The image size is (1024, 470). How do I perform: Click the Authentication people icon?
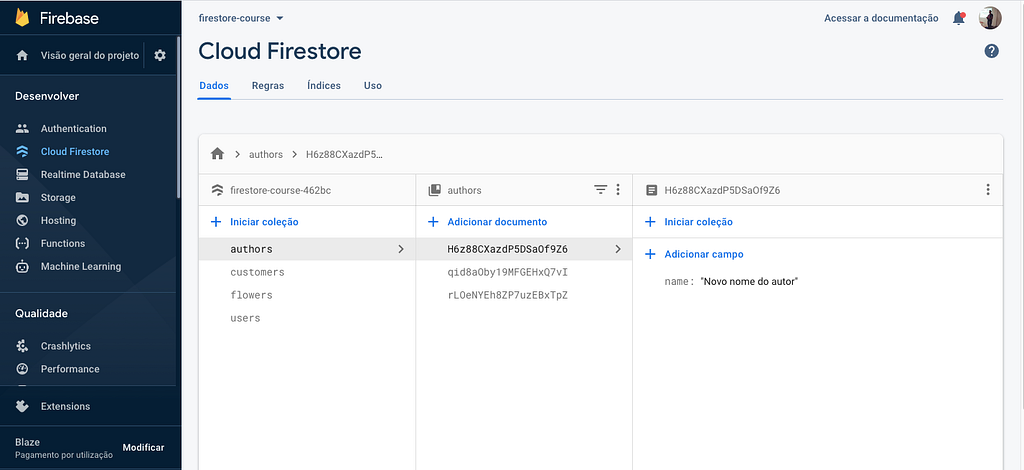22,129
